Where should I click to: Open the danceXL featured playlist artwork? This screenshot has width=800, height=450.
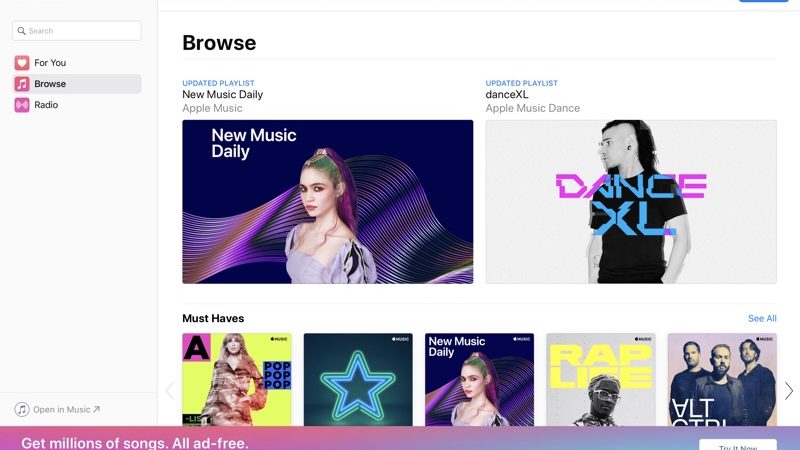[631, 202]
